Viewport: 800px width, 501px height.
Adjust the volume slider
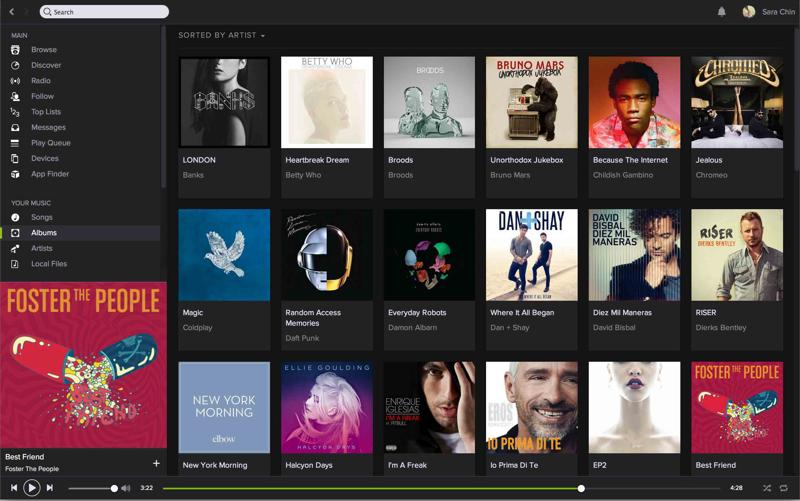(91, 488)
